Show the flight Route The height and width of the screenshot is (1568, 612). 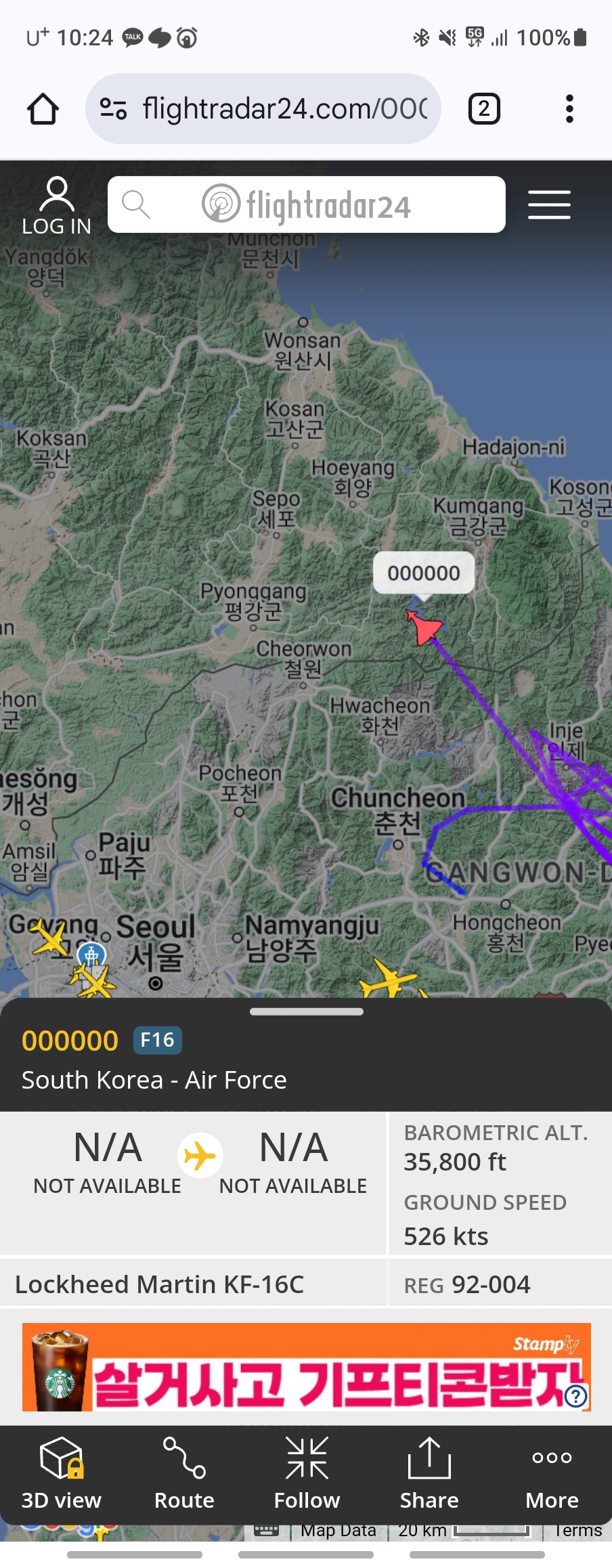pos(184,1473)
